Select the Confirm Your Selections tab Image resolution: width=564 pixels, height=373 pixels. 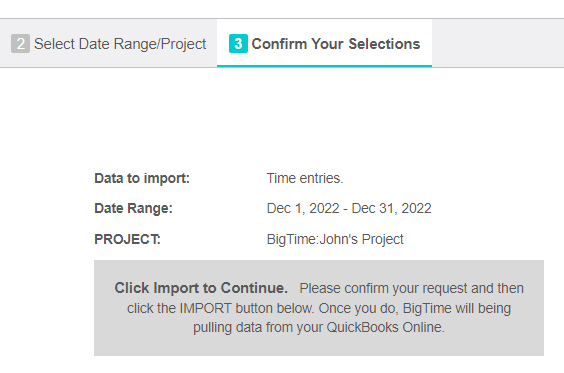324,44
